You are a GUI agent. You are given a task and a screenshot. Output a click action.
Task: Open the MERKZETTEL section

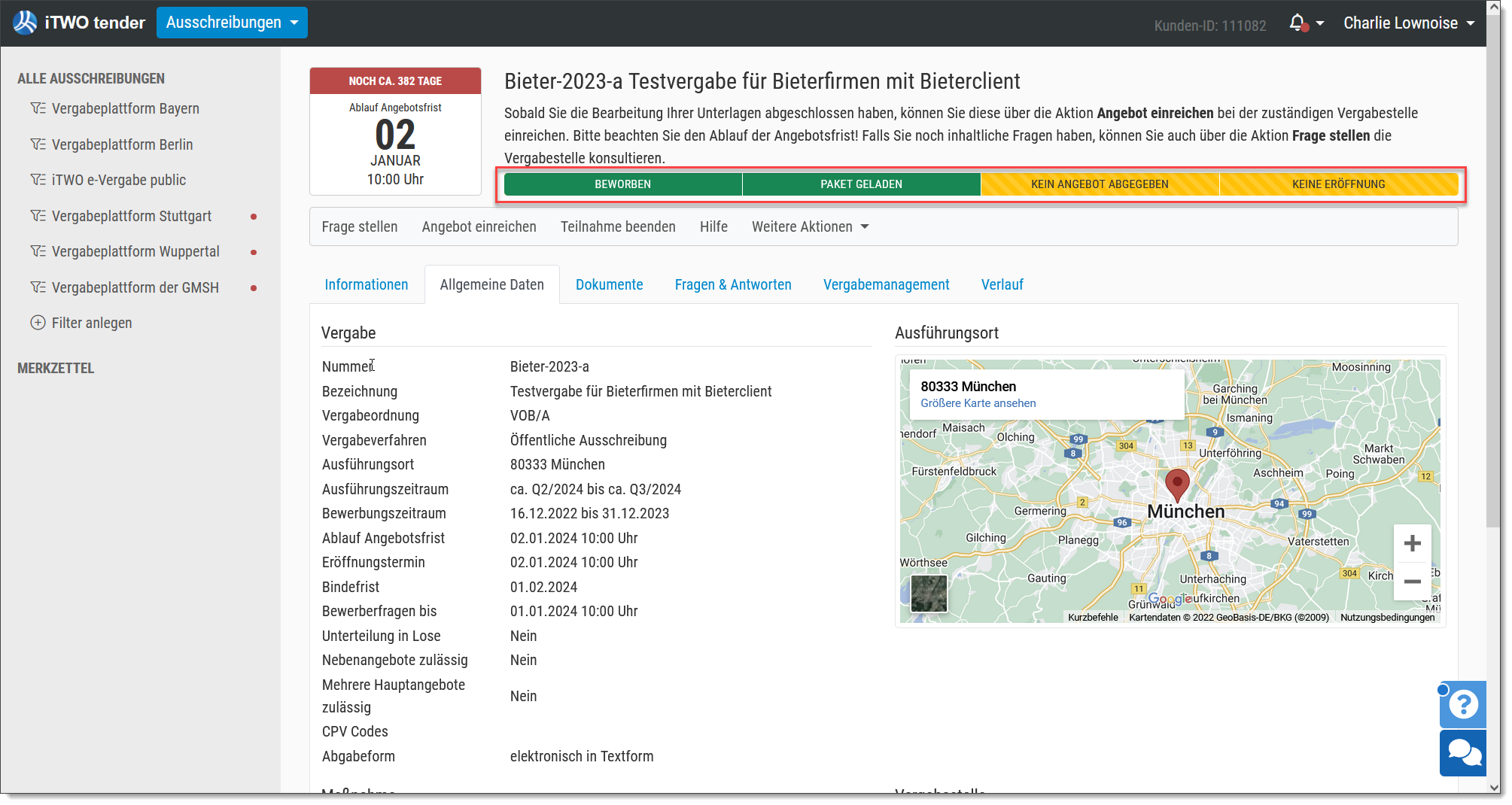[x=56, y=368]
